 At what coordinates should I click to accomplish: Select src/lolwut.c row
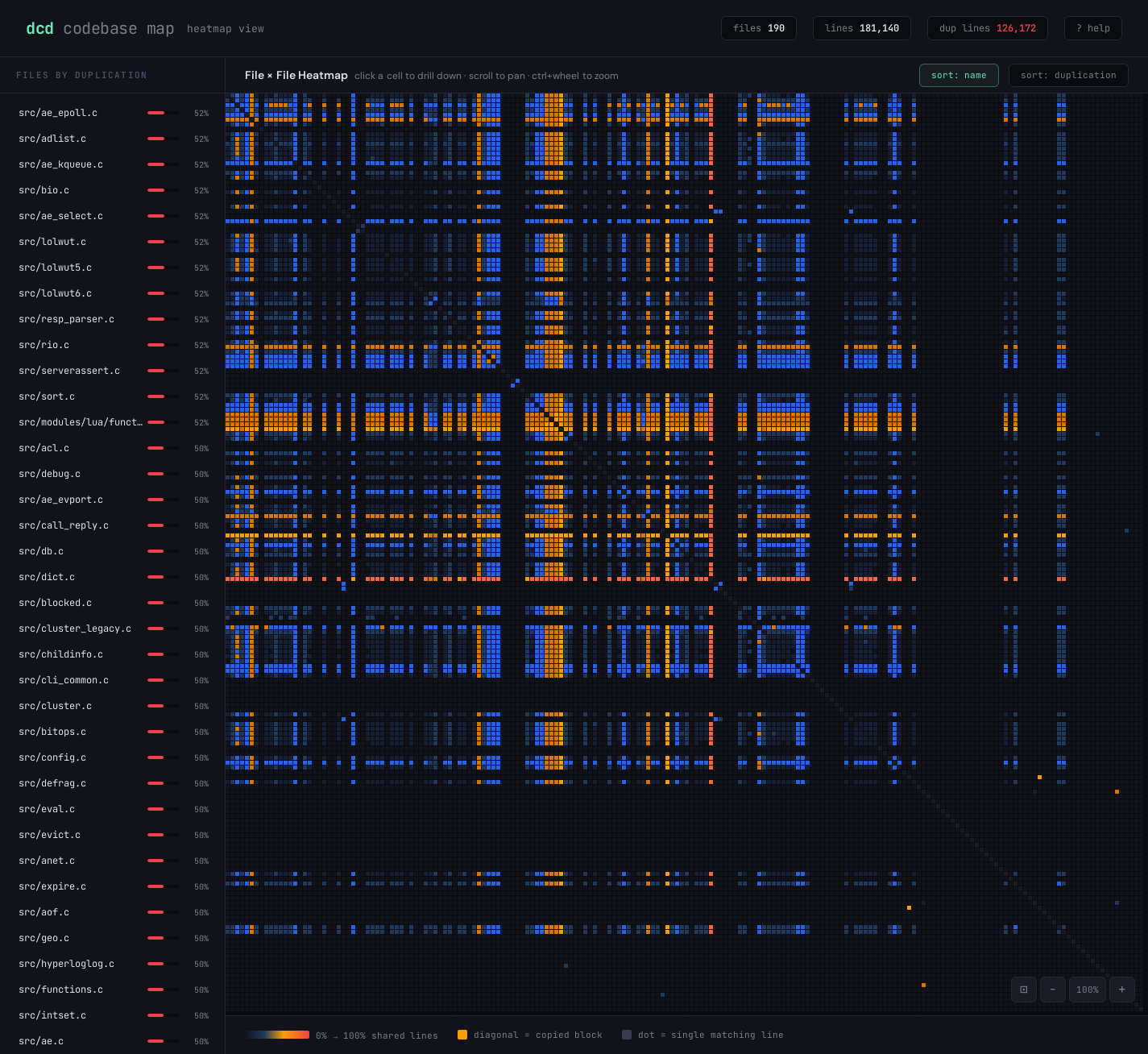[x=113, y=242]
